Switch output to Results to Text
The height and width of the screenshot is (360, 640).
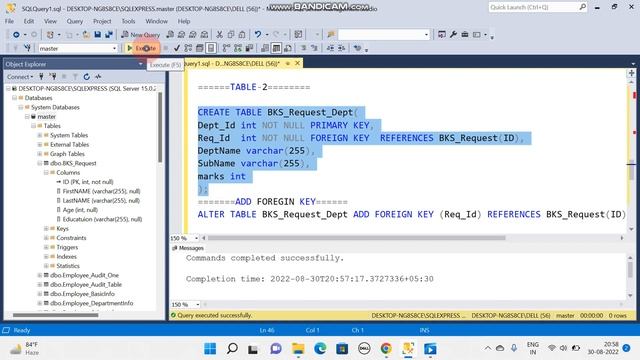pos(265,48)
